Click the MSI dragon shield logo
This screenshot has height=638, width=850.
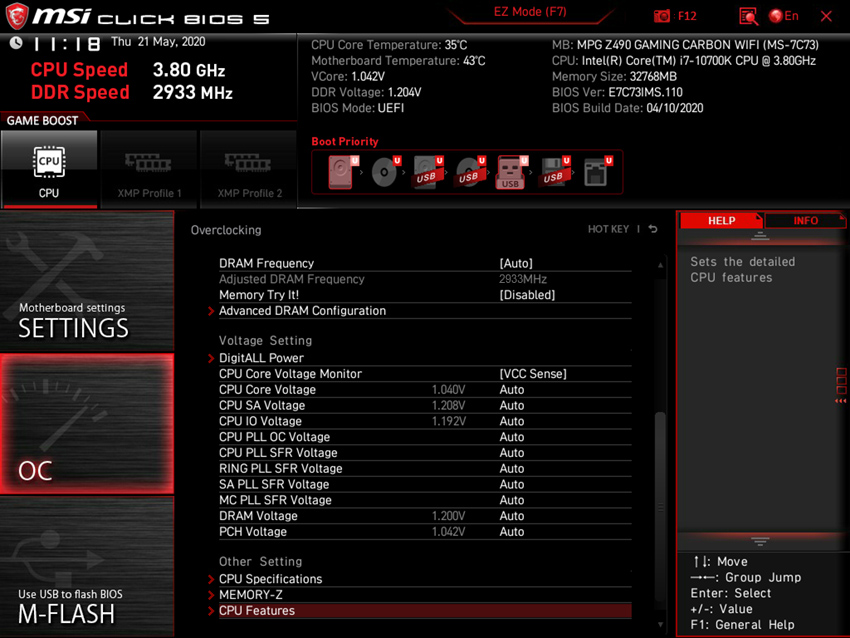17,16
